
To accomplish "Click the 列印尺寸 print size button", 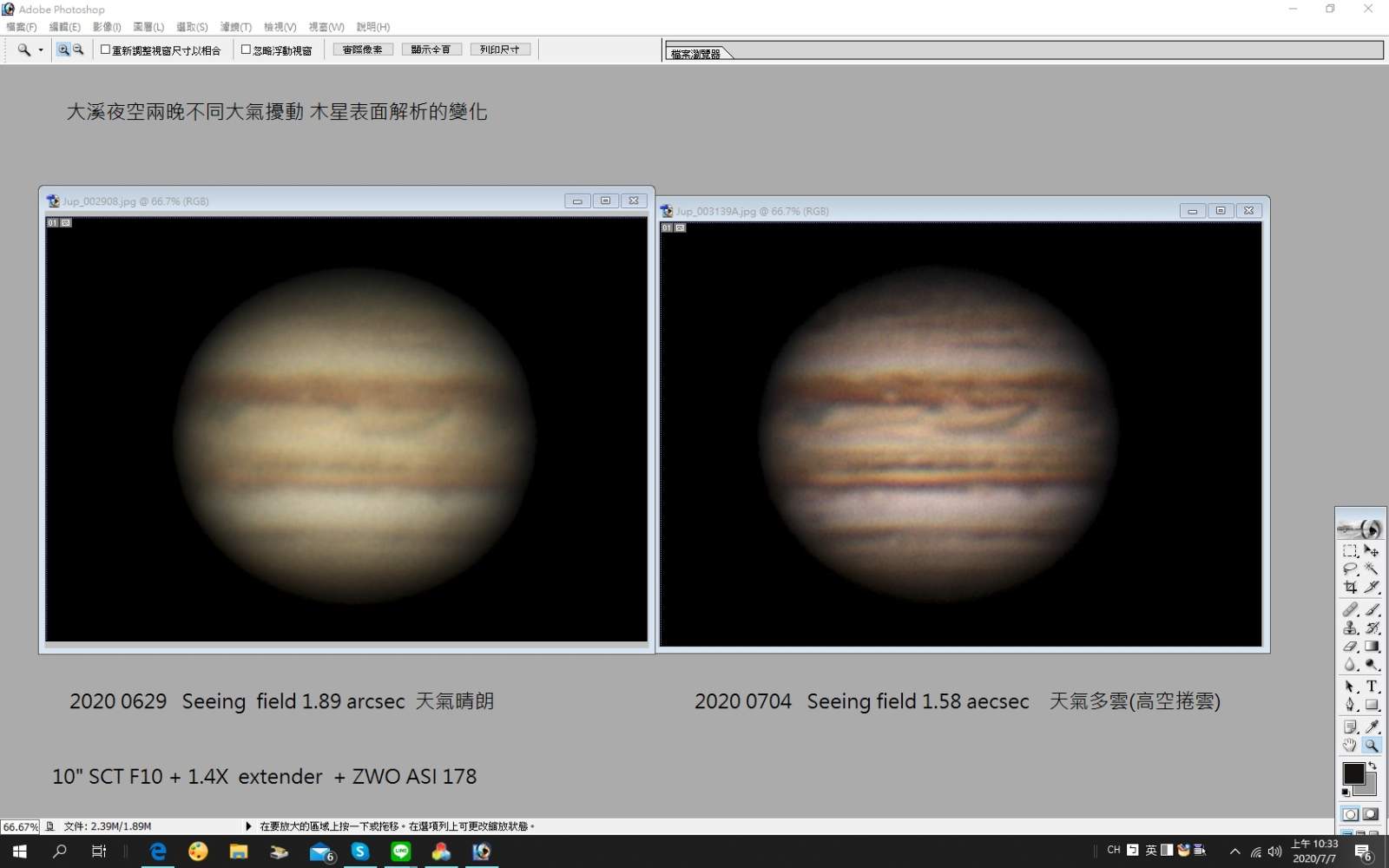I will click(x=500, y=49).
